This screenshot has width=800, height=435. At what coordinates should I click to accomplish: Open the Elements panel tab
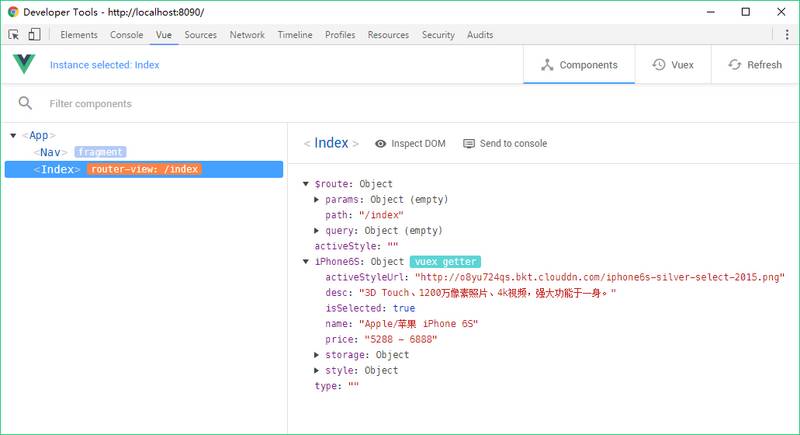79,35
